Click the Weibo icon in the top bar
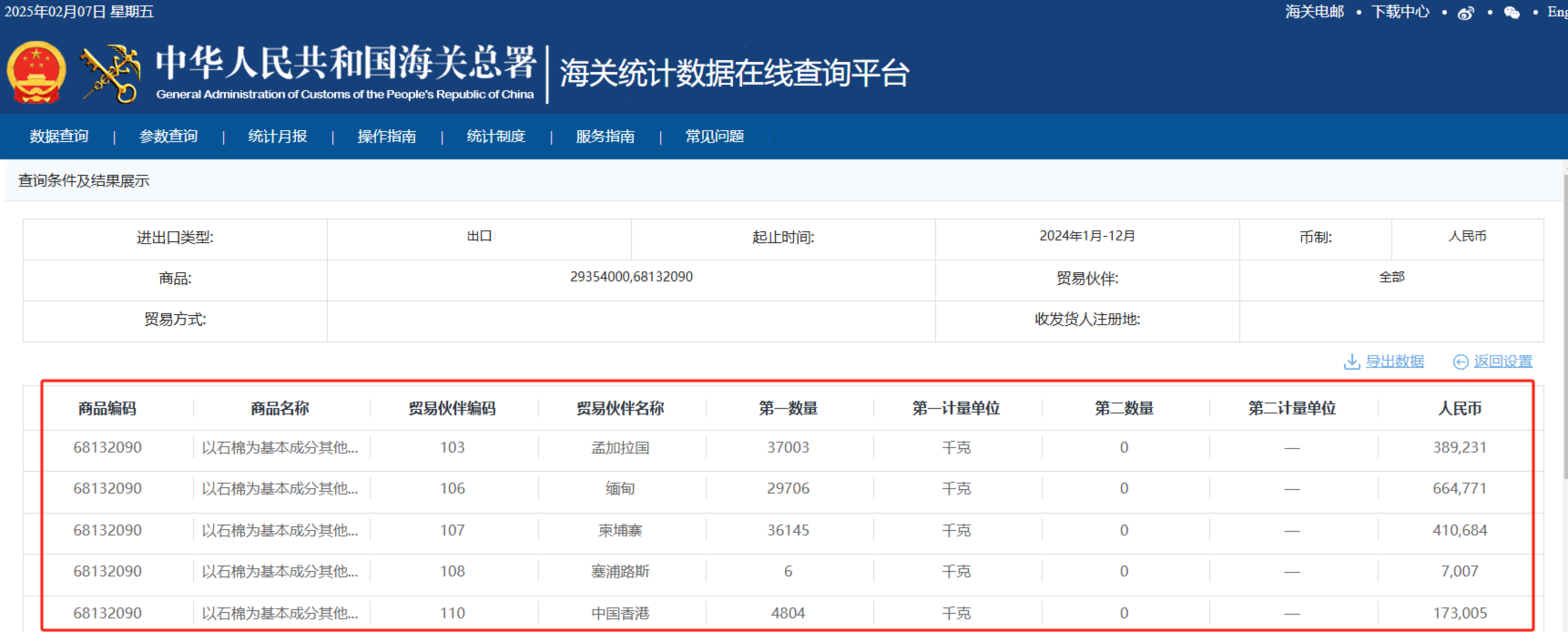The height and width of the screenshot is (632, 1568). pyautogui.click(x=1466, y=13)
